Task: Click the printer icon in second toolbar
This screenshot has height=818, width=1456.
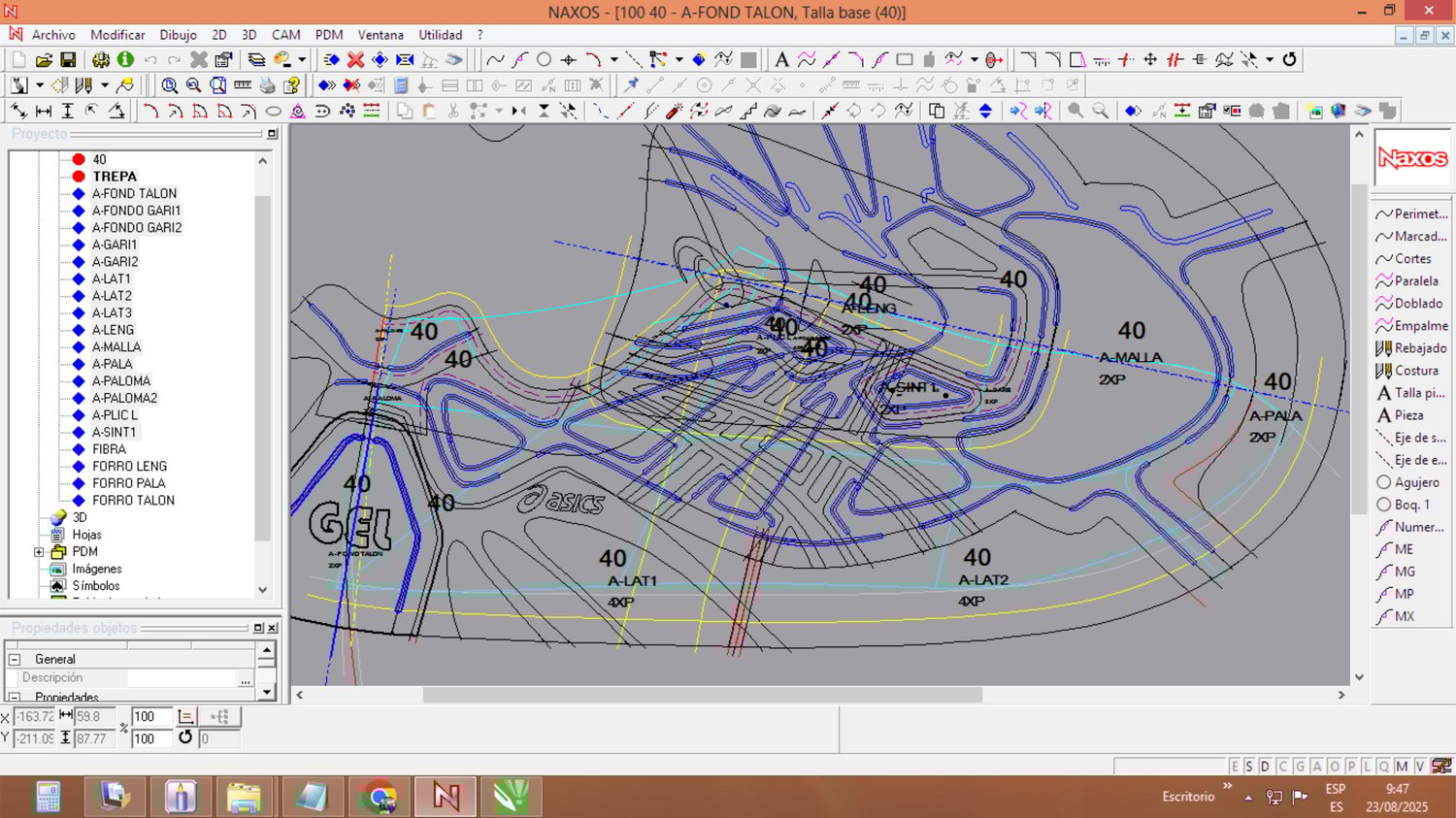Action: coord(267,85)
